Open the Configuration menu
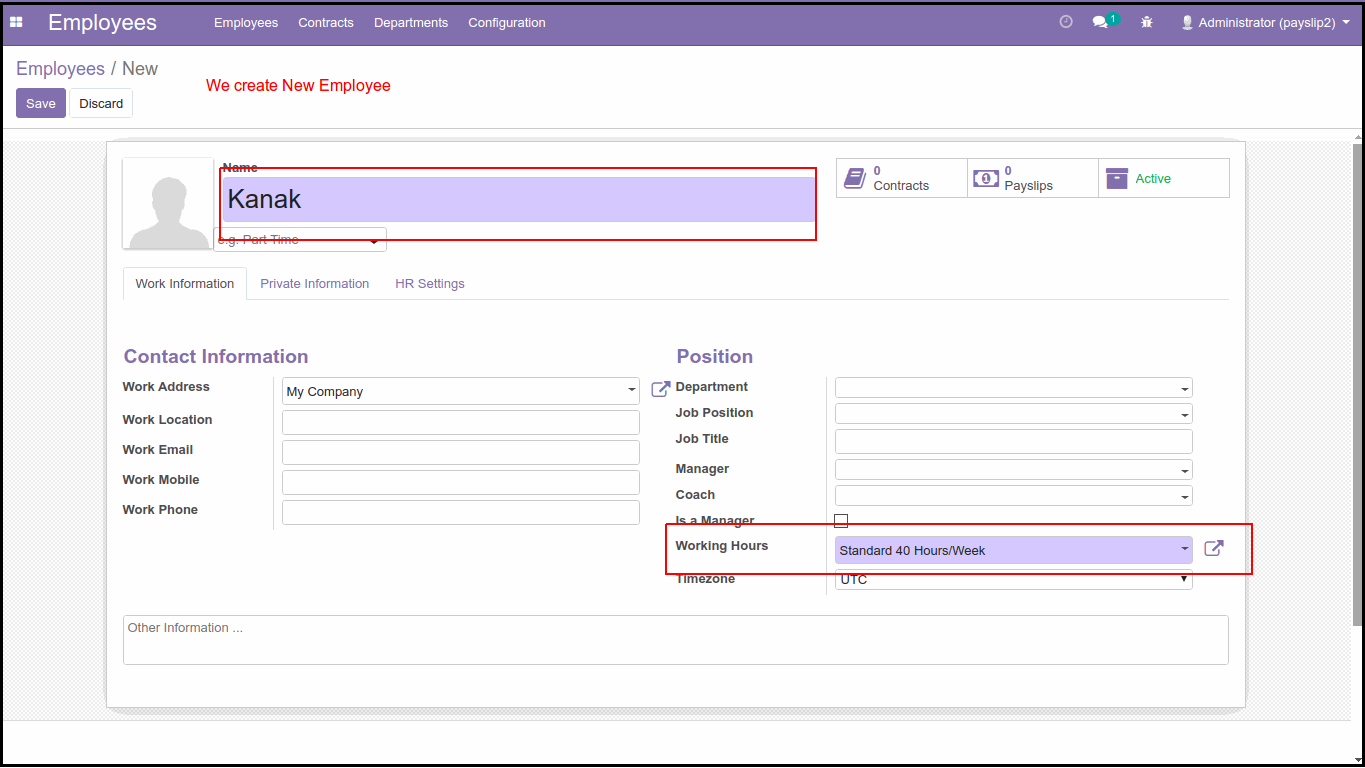The width and height of the screenshot is (1365, 768). coord(507,22)
